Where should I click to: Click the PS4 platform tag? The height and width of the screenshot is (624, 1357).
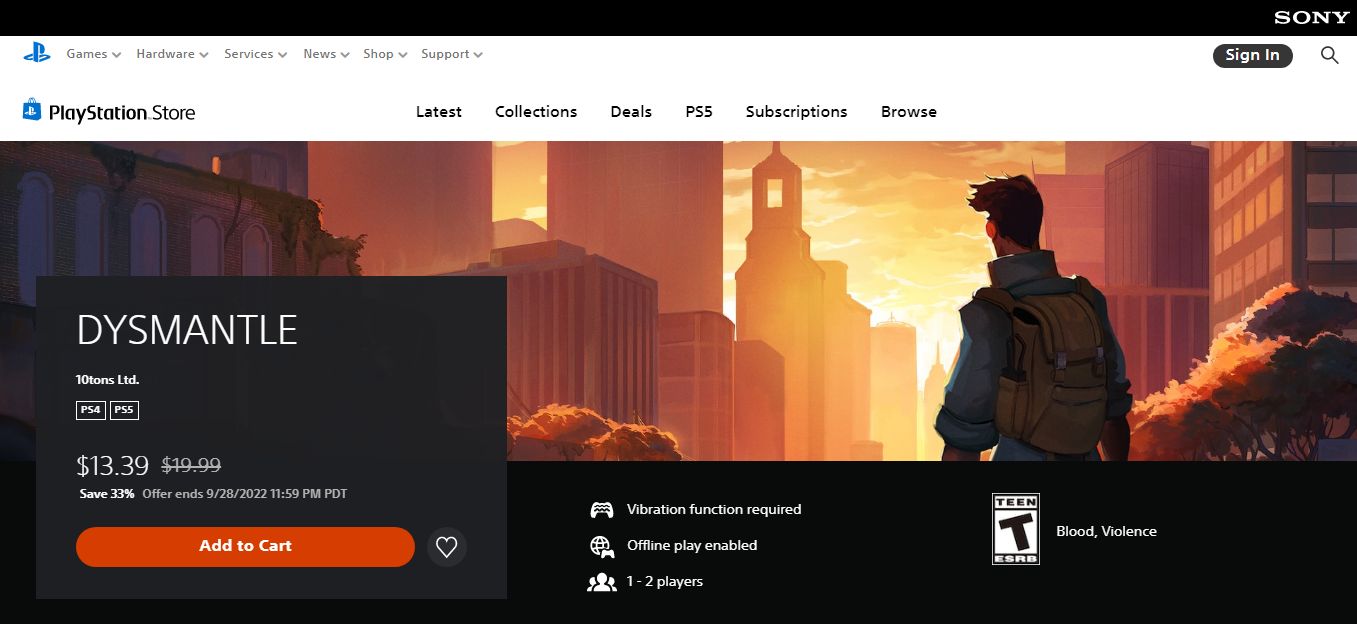(91, 410)
